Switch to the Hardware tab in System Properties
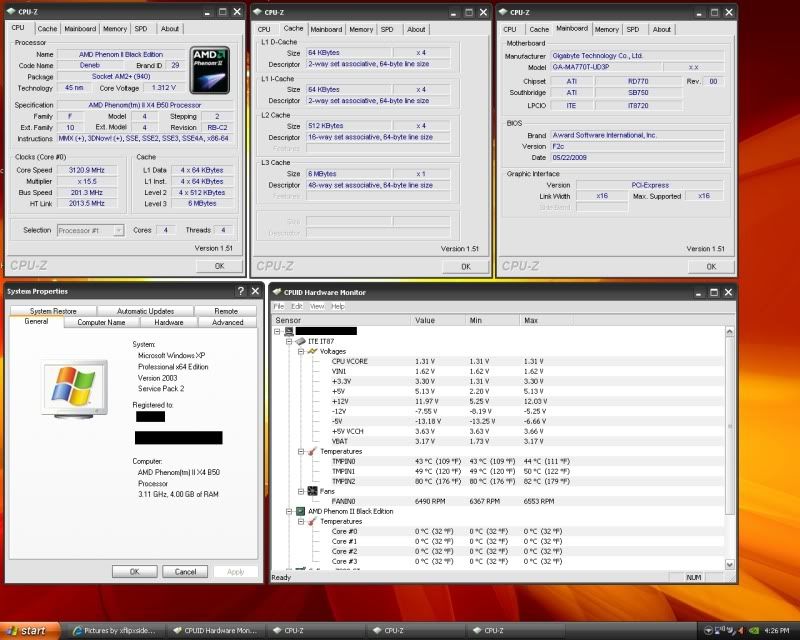Image resolution: width=800 pixels, height=640 pixels. (x=169, y=323)
